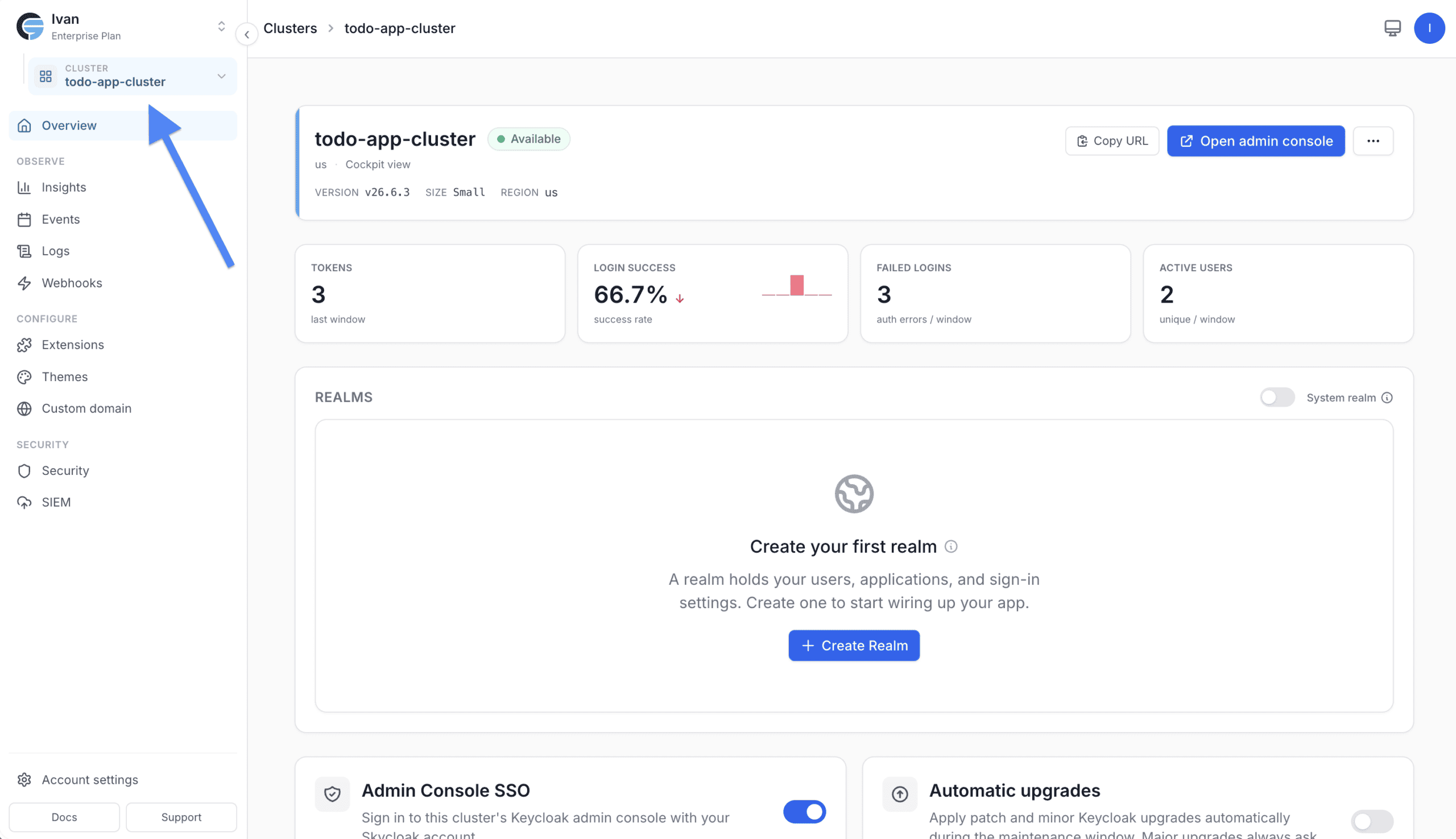1456x839 pixels.
Task: Click the todo-app-cluster breadcrumb text
Action: [399, 28]
